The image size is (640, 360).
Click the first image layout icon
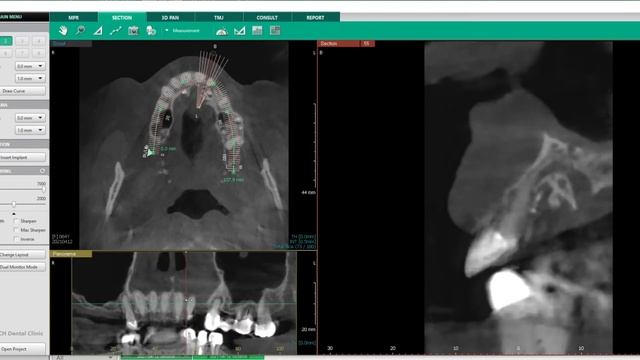257,31
